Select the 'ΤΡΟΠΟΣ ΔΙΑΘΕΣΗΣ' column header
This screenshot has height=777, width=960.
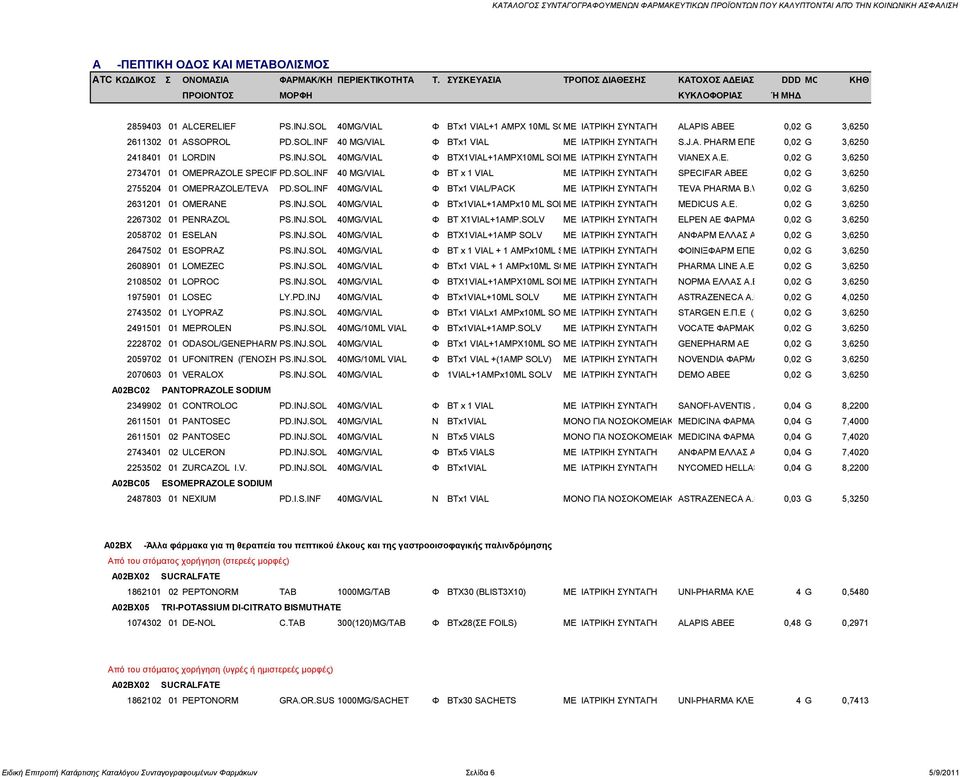[x=604, y=80]
